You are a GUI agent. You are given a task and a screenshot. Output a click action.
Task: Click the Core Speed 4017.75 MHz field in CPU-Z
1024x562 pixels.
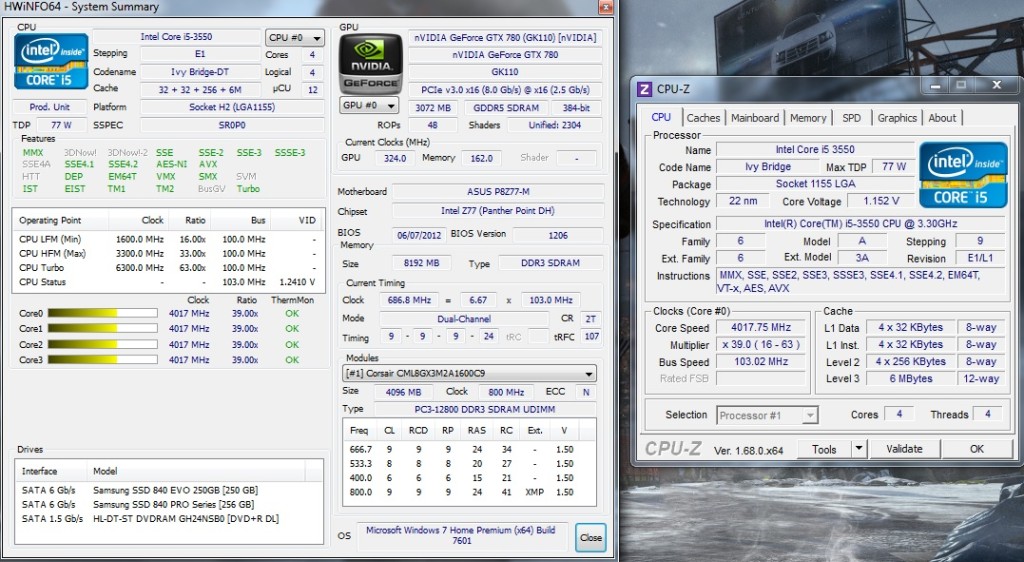pos(761,328)
